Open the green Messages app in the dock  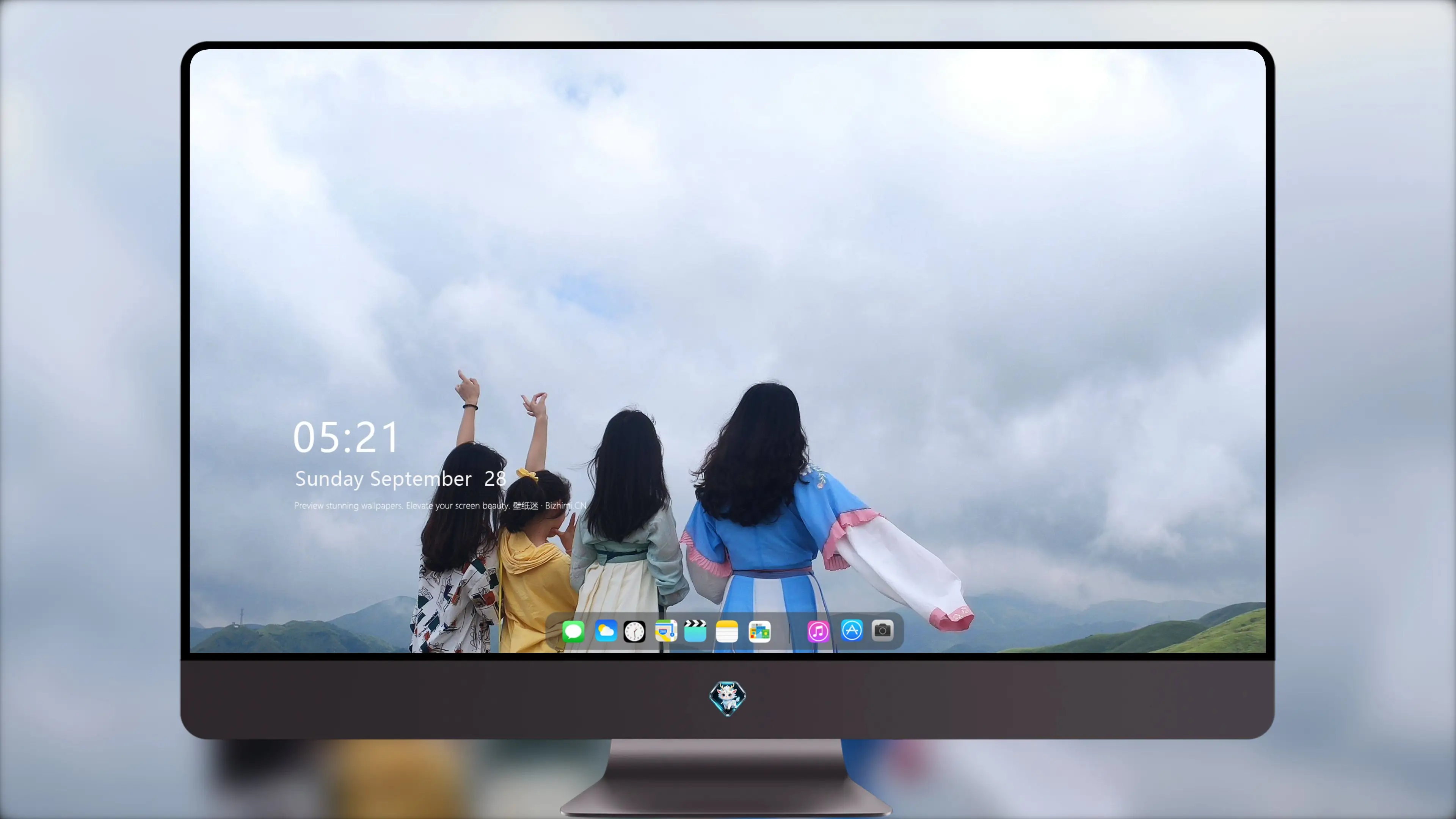[x=573, y=631]
